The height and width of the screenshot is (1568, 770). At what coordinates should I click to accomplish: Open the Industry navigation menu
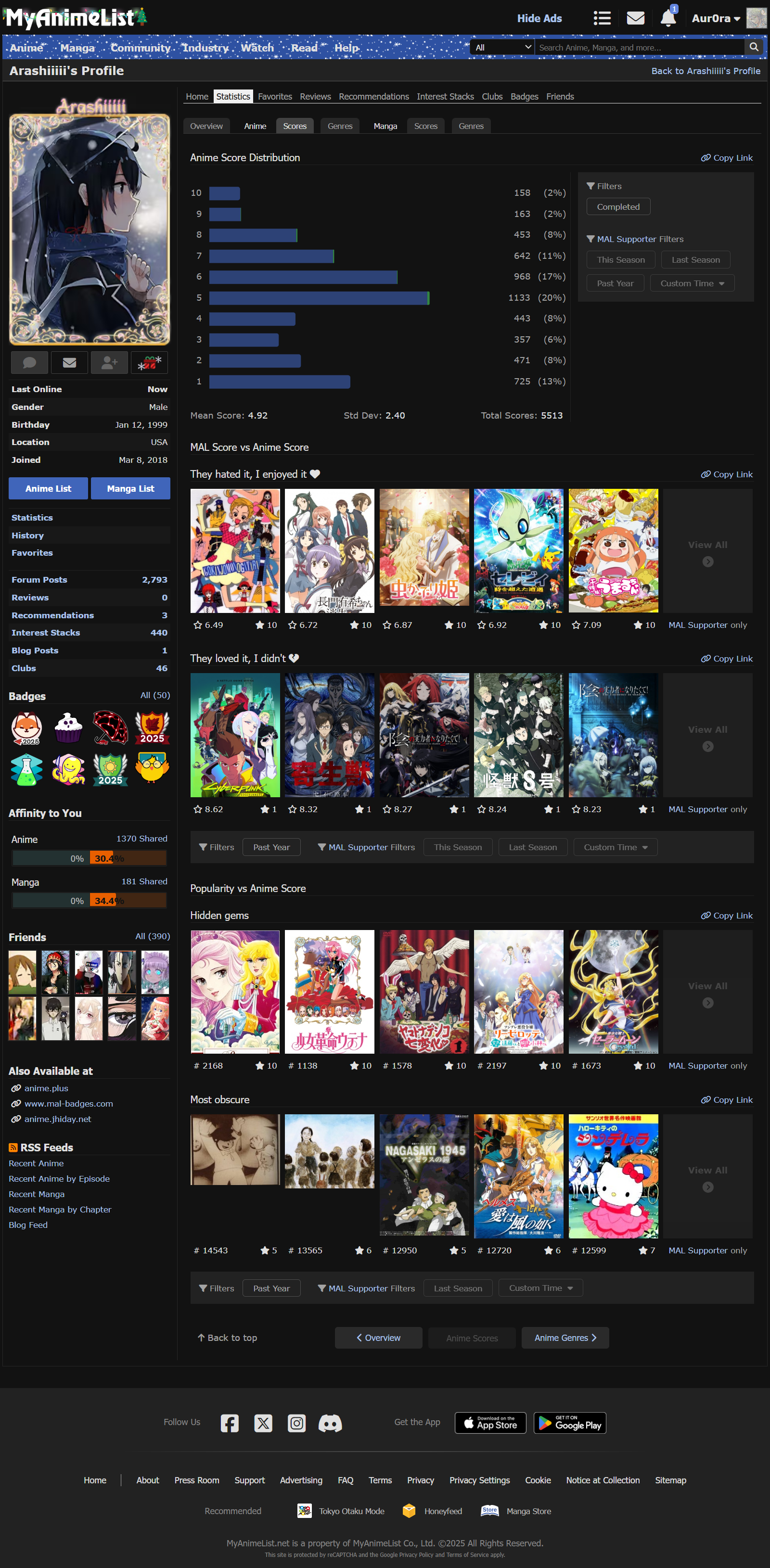tap(206, 48)
